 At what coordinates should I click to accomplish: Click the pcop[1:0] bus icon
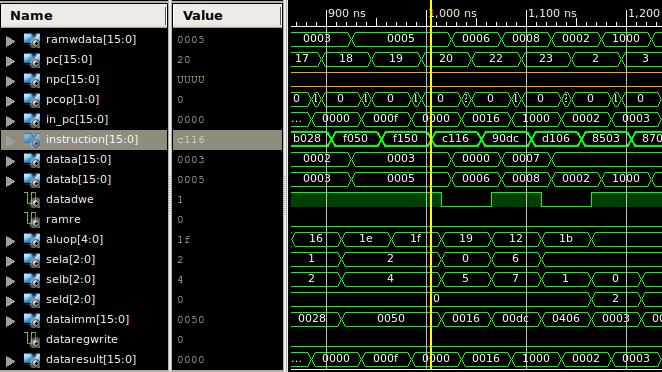point(32,100)
